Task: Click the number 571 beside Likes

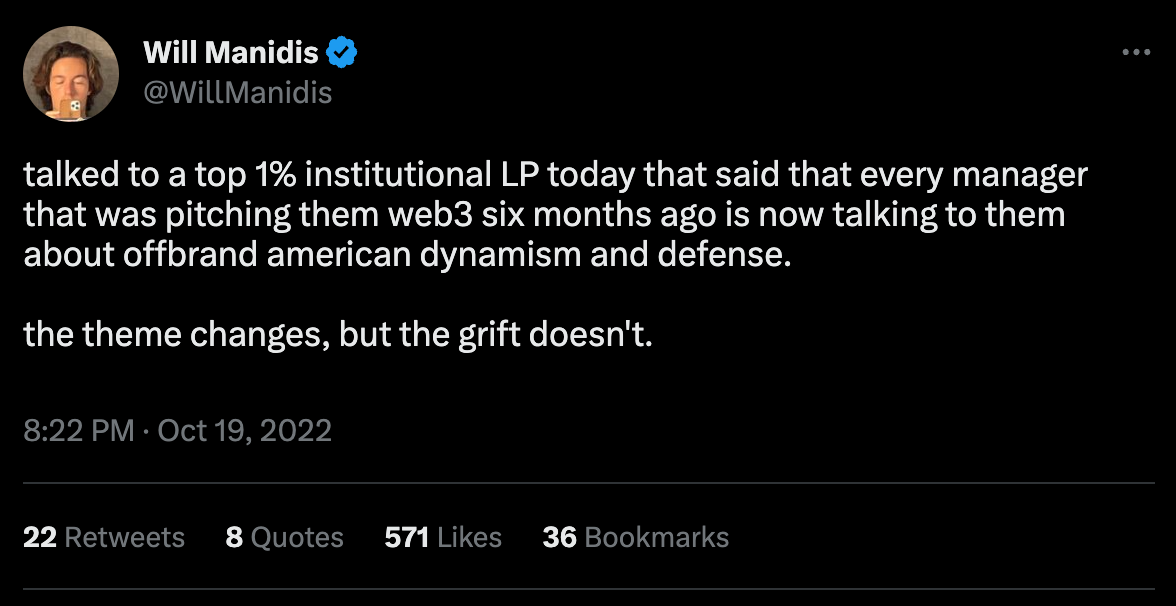Action: [x=406, y=537]
